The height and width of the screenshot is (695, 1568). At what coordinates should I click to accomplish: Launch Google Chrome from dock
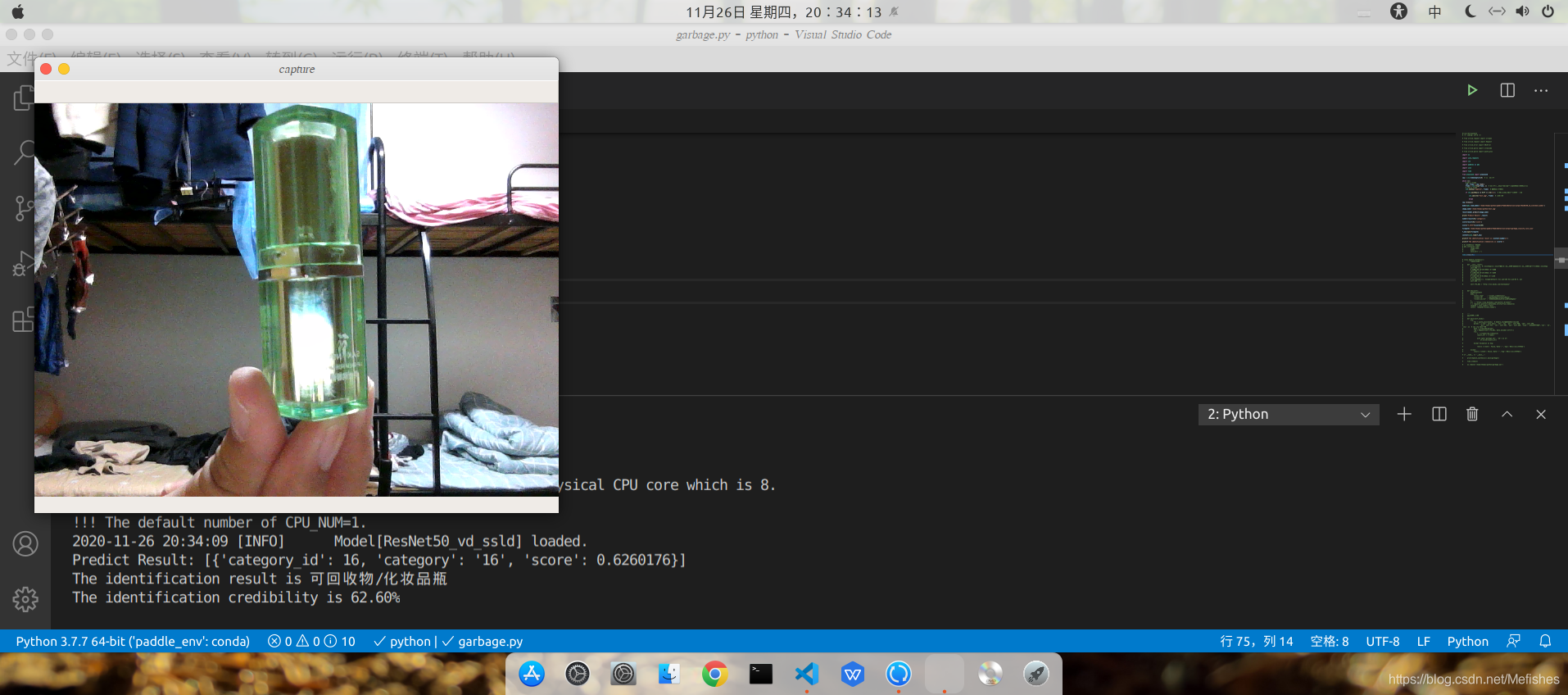pyautogui.click(x=715, y=674)
